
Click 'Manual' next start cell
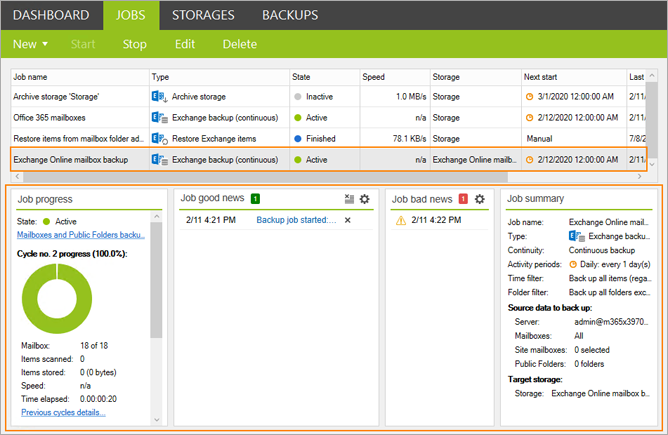coord(539,138)
